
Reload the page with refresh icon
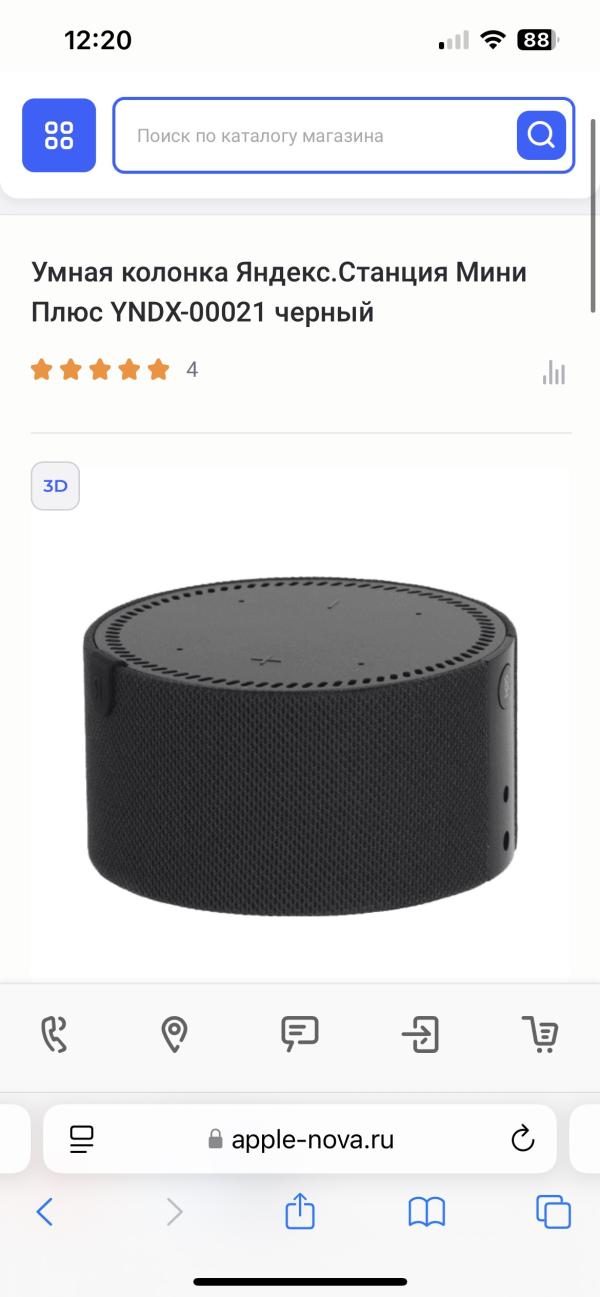pyautogui.click(x=521, y=1138)
